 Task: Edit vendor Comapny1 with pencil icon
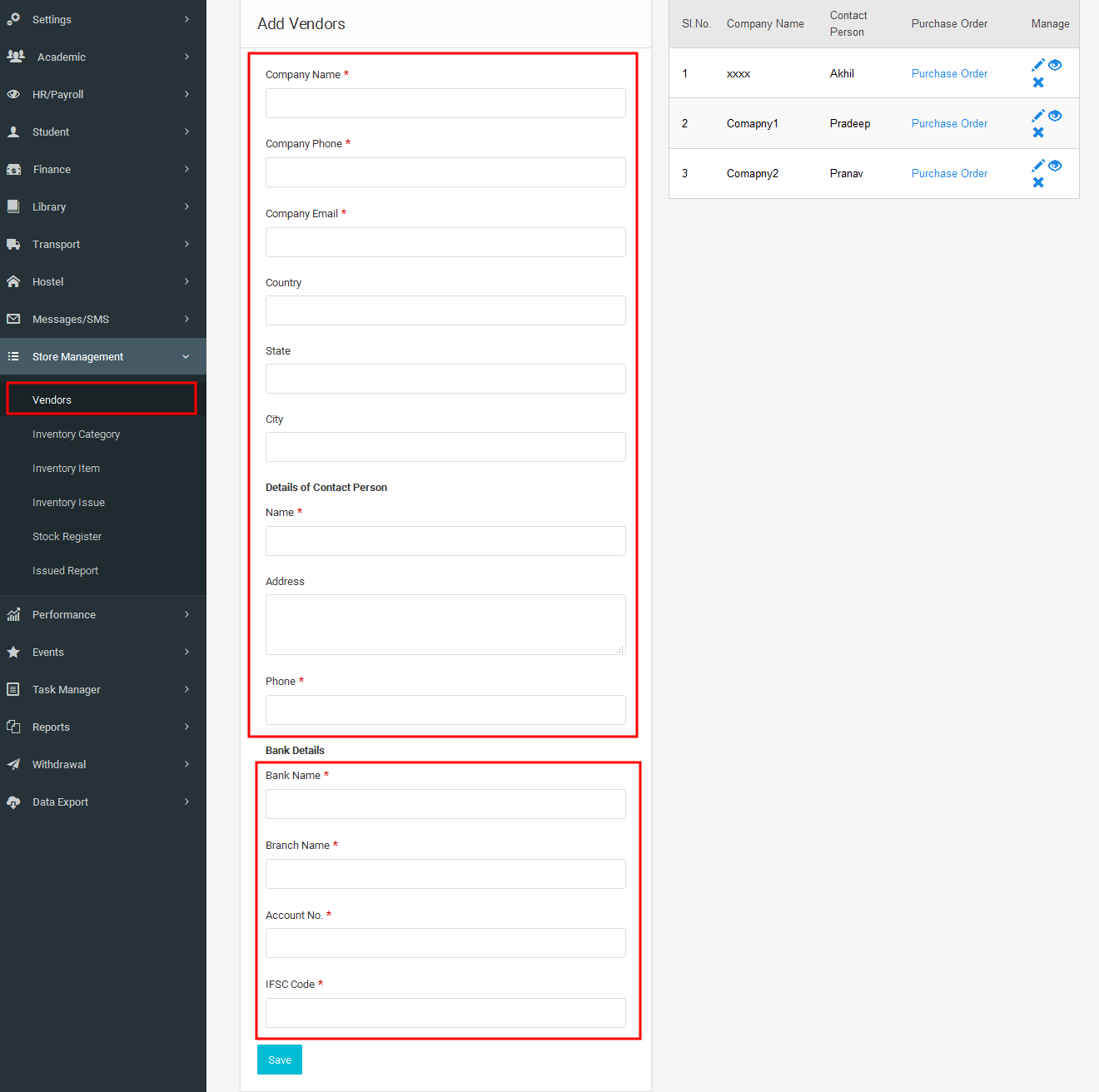(x=1038, y=116)
